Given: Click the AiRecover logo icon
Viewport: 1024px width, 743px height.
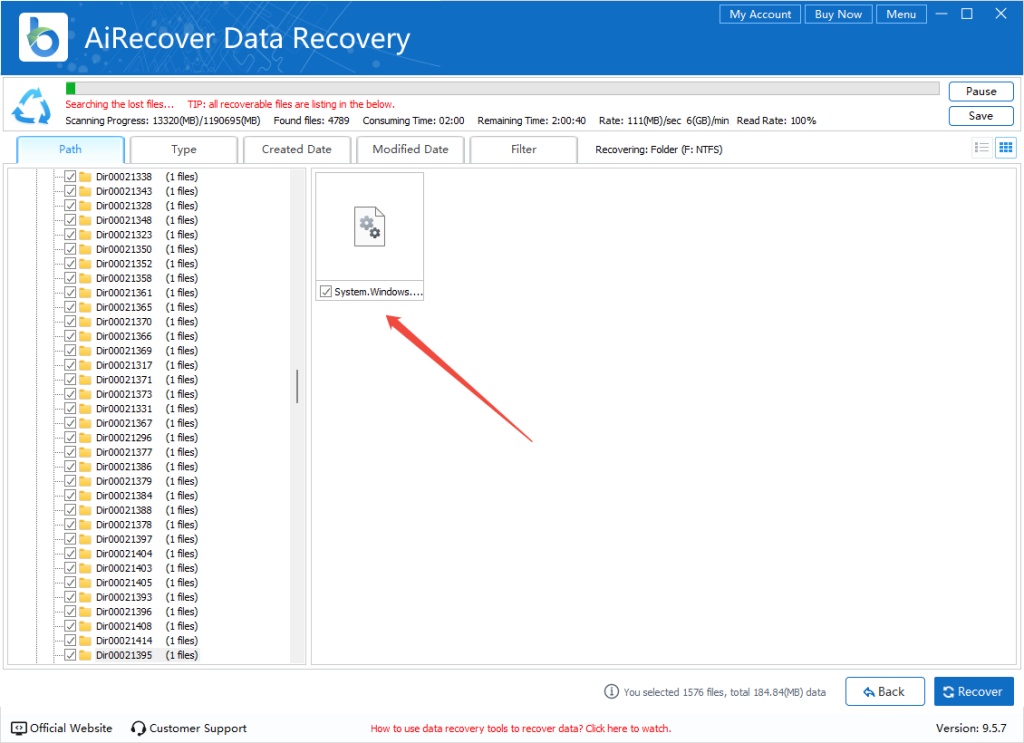Looking at the screenshot, I should pos(43,38).
